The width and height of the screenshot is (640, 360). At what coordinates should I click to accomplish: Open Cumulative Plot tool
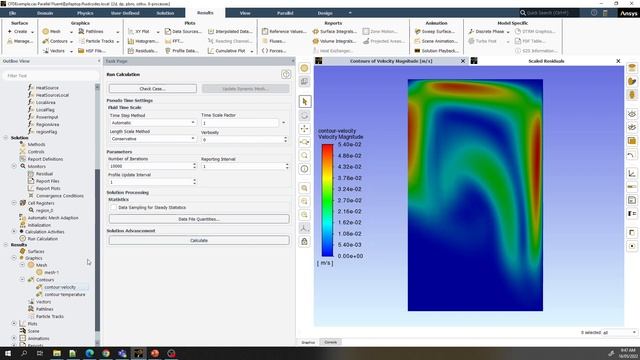pyautogui.click(x=227, y=51)
